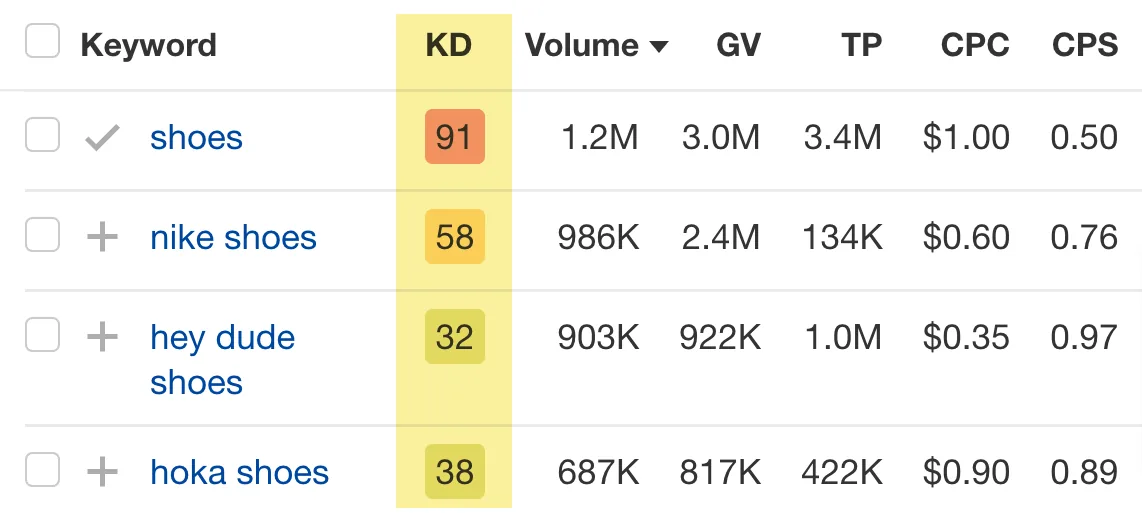Toggle checkbox for hey dude shoes
1142x517 pixels.
tap(42, 335)
